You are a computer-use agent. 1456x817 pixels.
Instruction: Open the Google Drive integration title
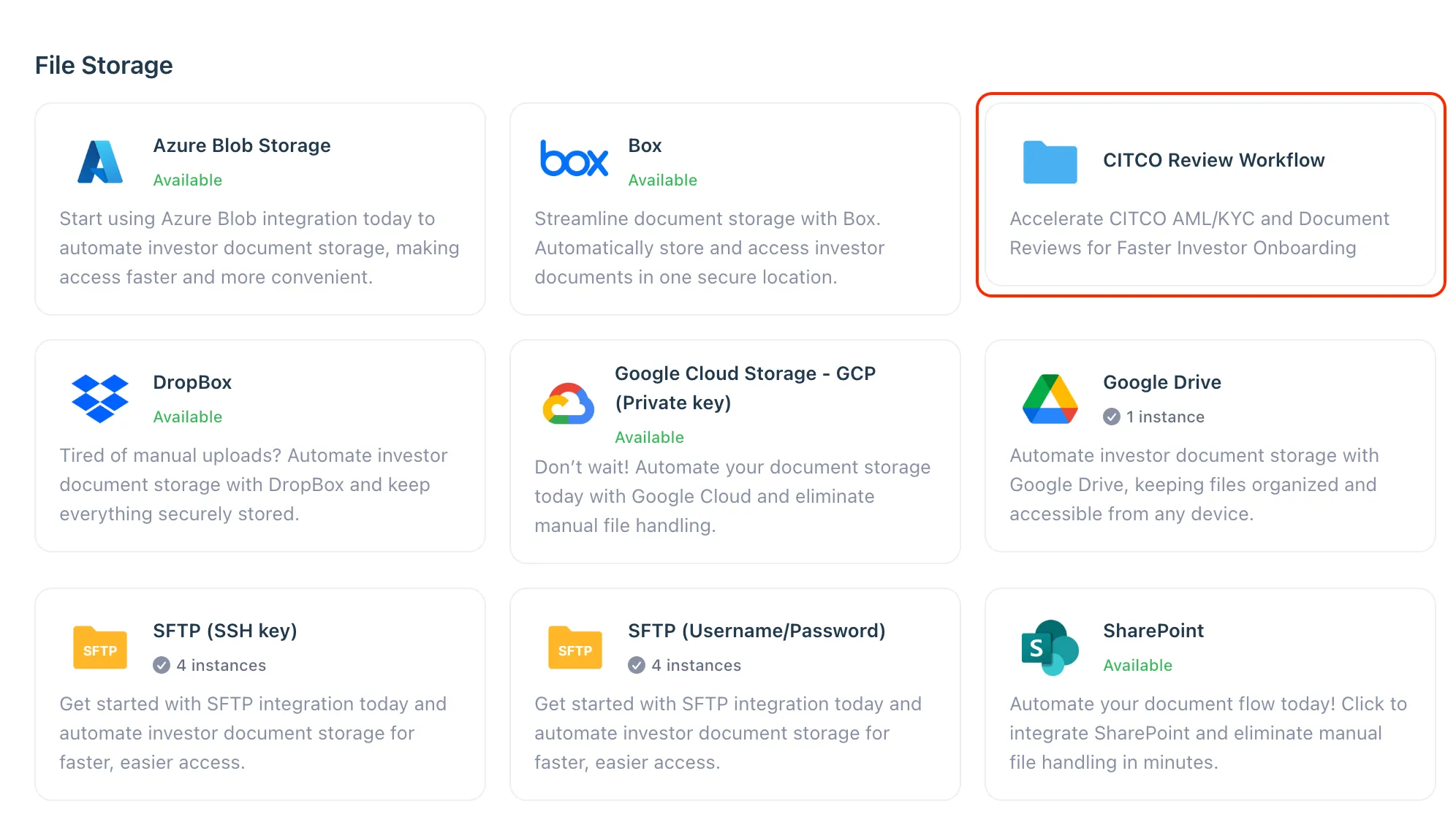click(1162, 382)
